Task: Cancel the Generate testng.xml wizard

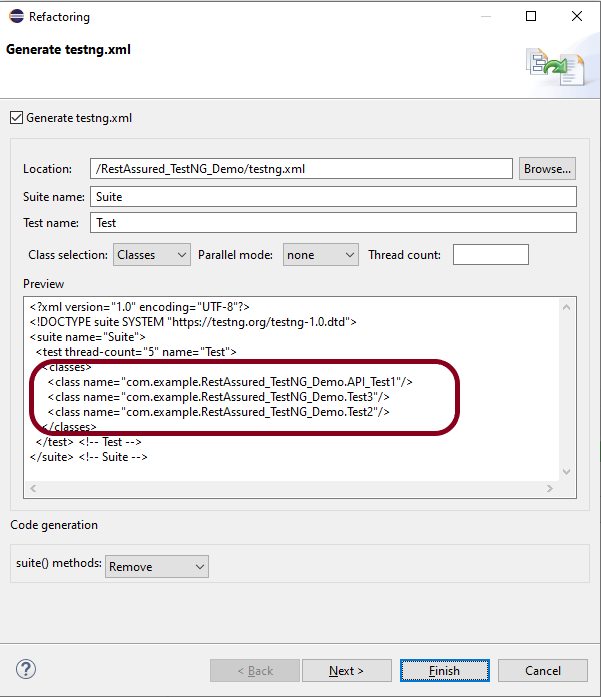Action: click(542, 671)
